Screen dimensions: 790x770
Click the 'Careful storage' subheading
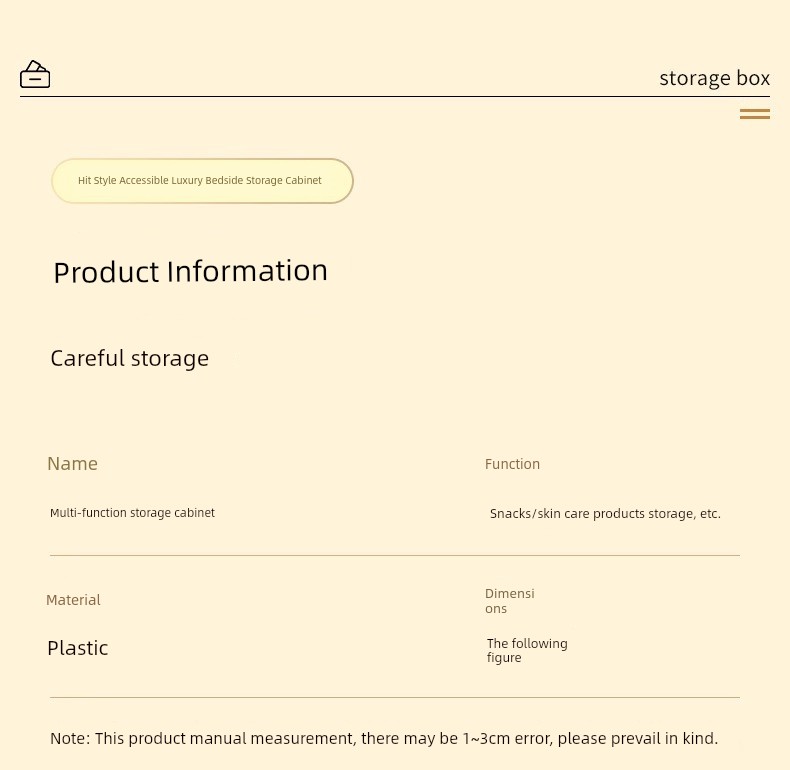(x=129, y=358)
